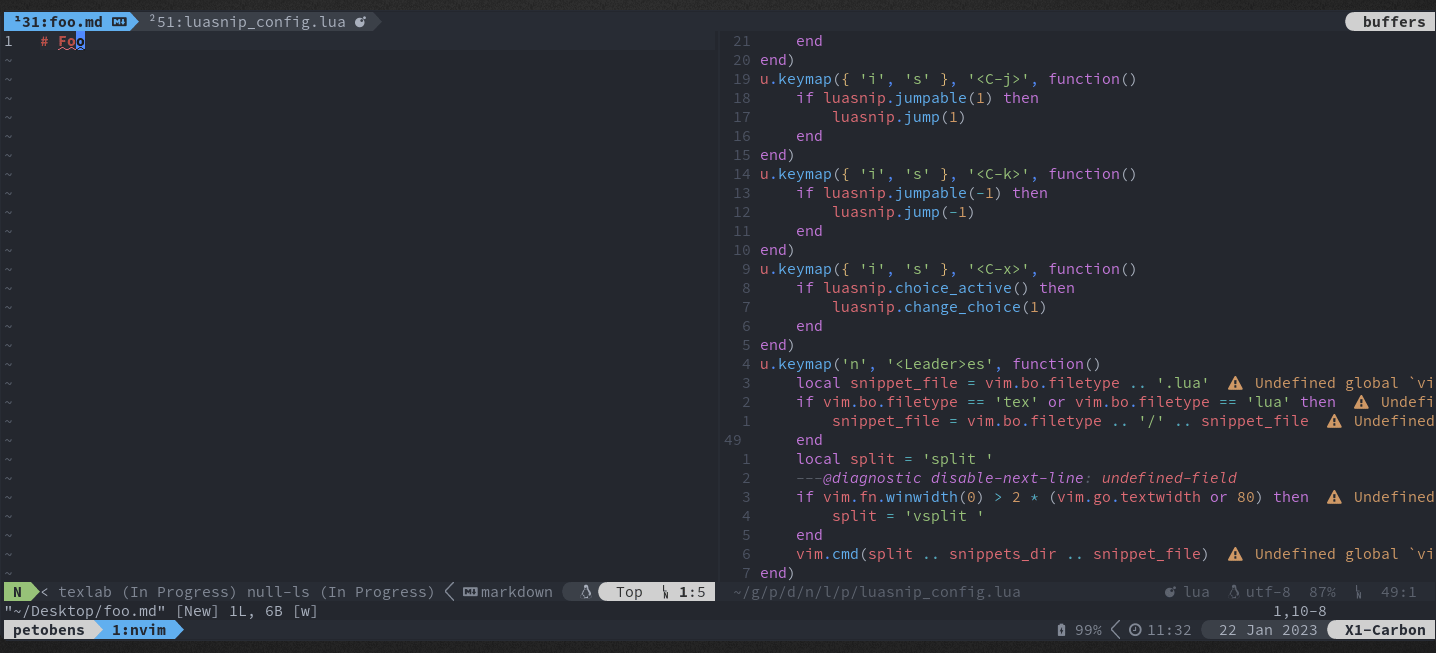Click the Lua icon beside luasnip_config.lua tab
The width and height of the screenshot is (1436, 653).
click(x=361, y=20)
